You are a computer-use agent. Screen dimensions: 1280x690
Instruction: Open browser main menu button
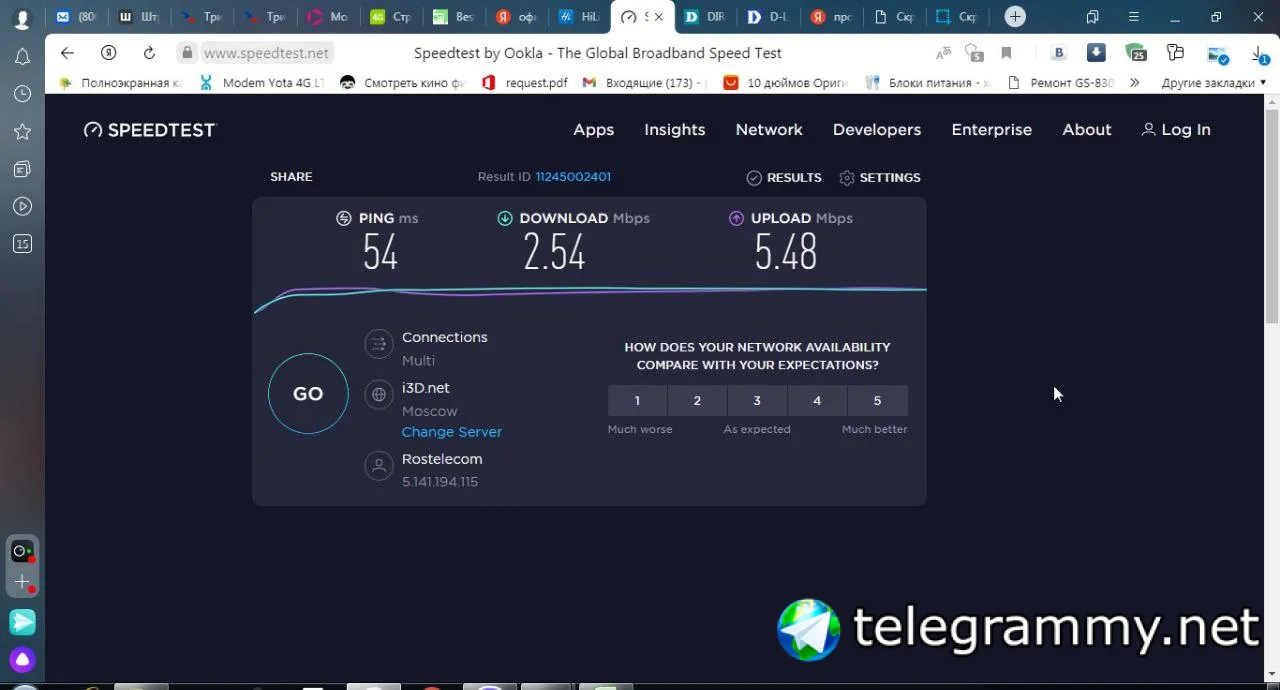click(x=1133, y=17)
